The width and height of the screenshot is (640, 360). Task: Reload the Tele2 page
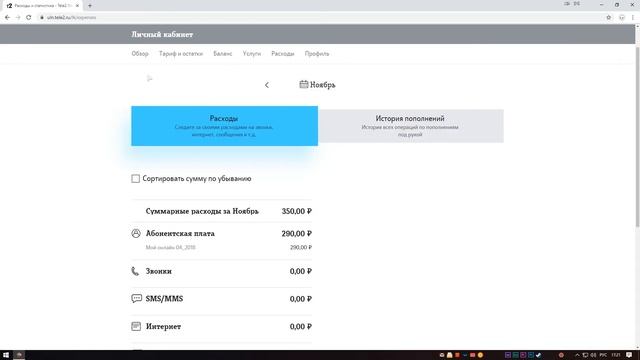tap(29, 18)
